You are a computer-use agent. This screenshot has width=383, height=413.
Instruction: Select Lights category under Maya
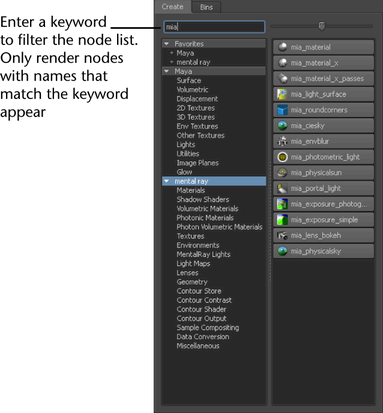coord(186,145)
